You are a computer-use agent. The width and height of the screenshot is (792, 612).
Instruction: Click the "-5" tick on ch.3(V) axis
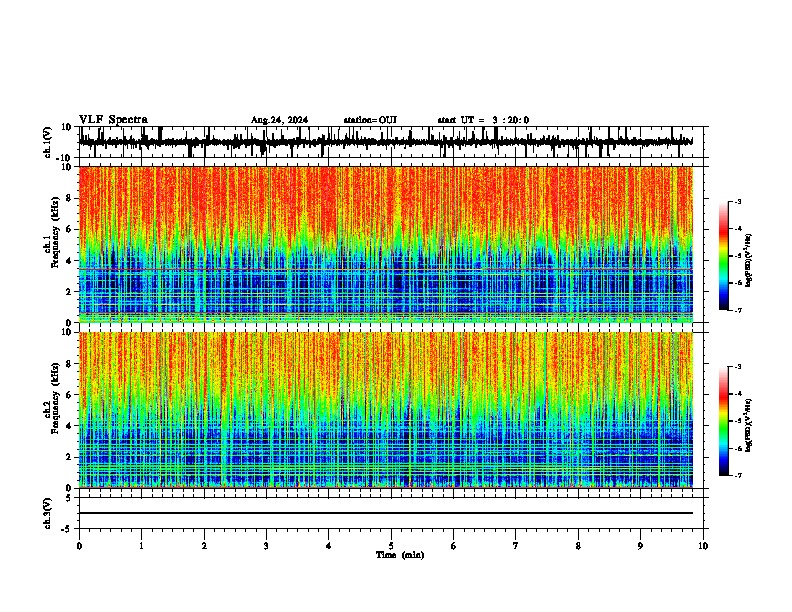(67, 529)
